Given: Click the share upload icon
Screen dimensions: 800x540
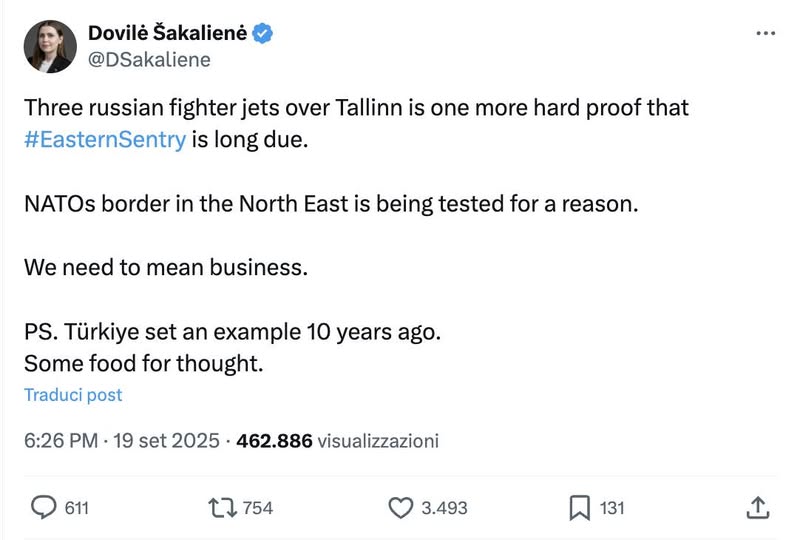Looking at the screenshot, I should [757, 508].
